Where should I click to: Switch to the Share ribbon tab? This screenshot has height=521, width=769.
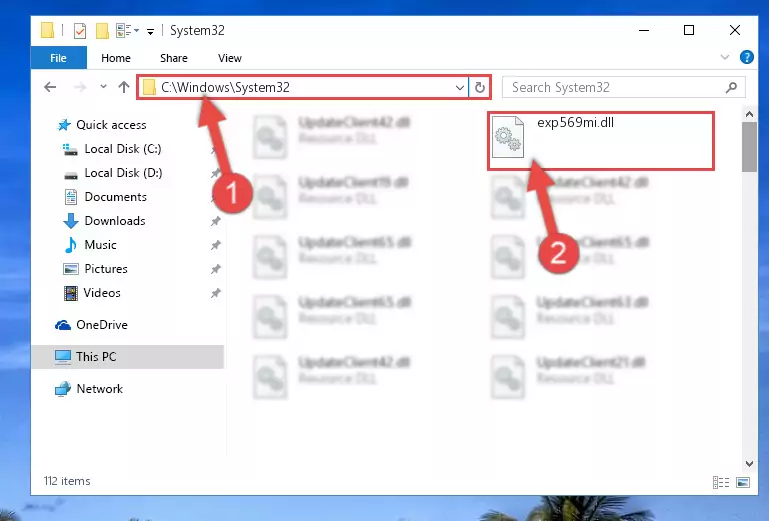click(174, 58)
